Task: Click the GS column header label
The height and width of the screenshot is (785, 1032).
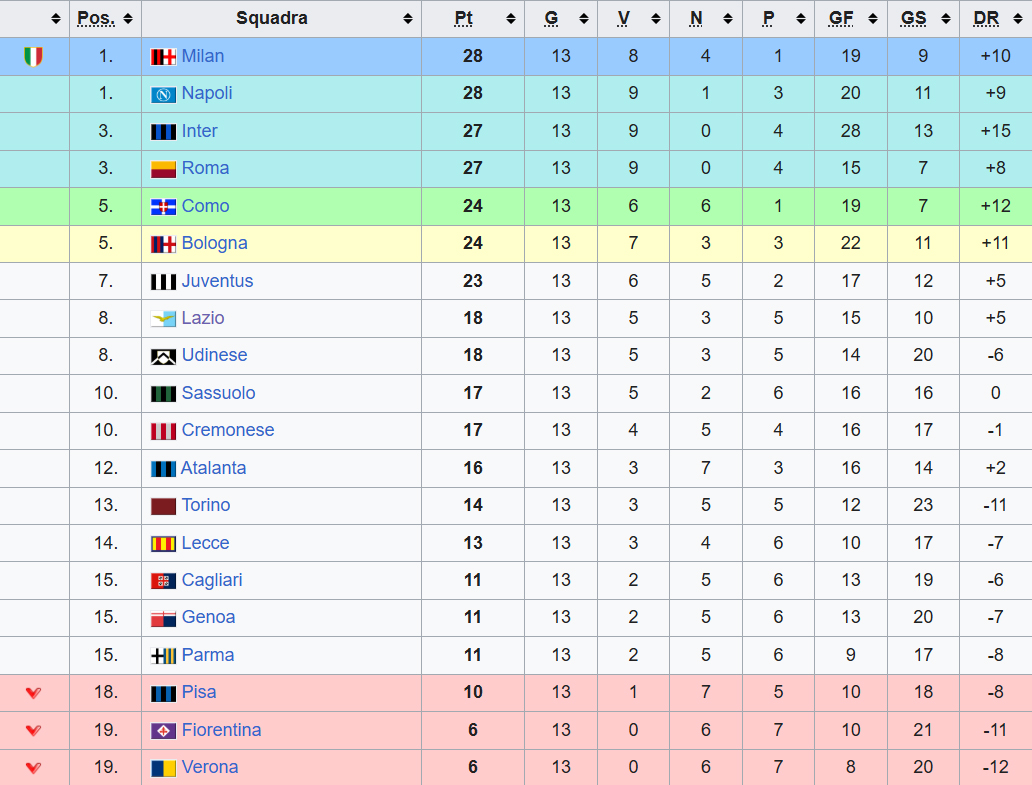Action: (913, 19)
